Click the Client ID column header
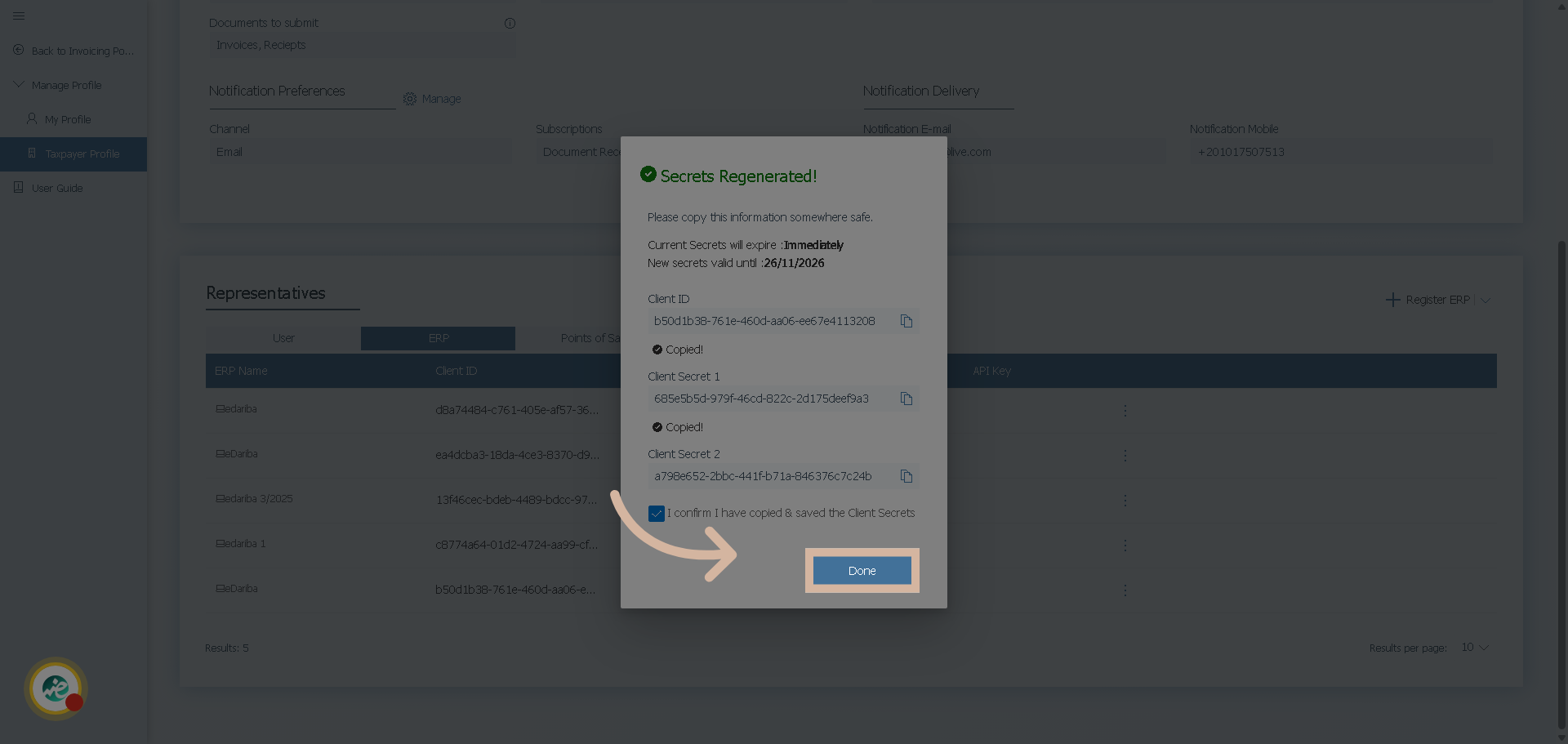Screen dimensions: 1568x744 tap(456, 371)
